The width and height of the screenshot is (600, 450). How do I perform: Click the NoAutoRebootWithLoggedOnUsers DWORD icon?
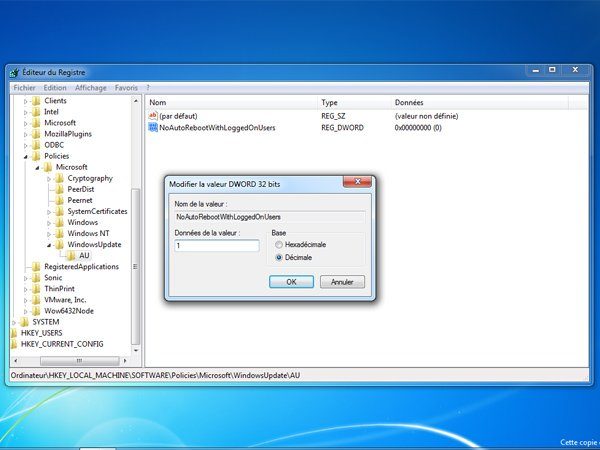point(153,127)
